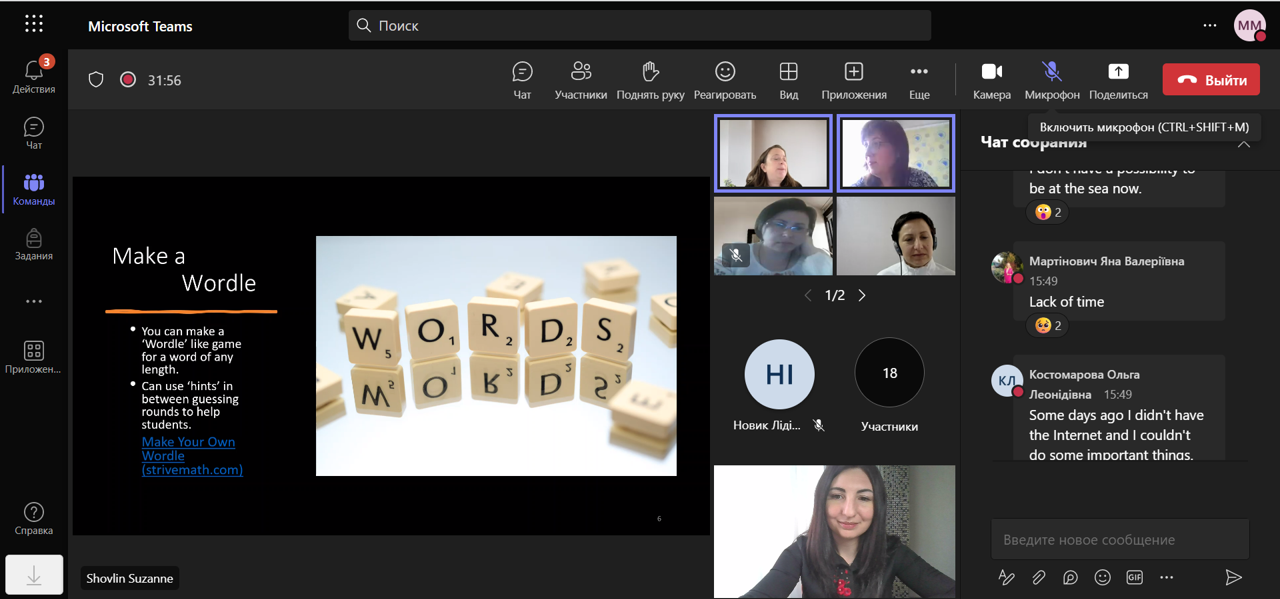Attach a file with the paperclip icon
The height and width of the screenshot is (599, 1280).
[1039, 577]
